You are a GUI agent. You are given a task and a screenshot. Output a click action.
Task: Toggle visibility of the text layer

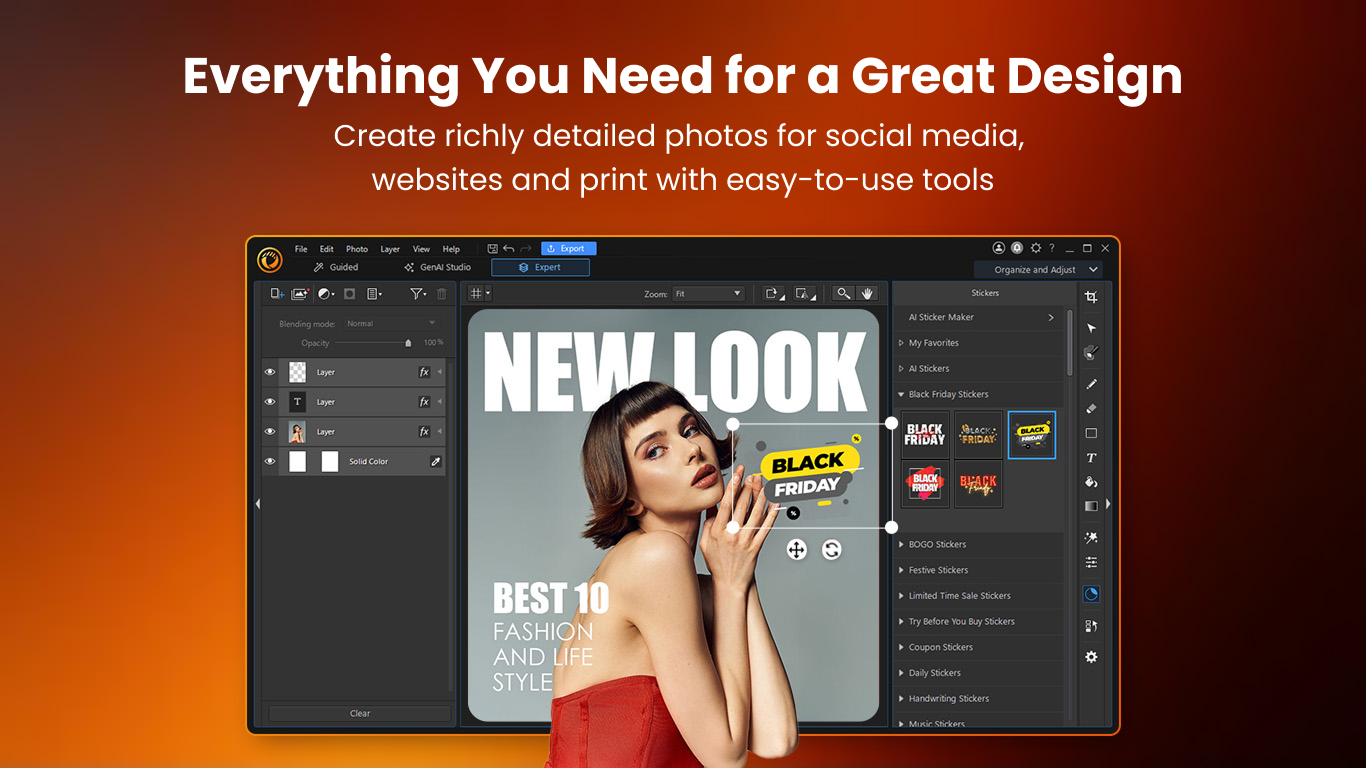coord(269,402)
